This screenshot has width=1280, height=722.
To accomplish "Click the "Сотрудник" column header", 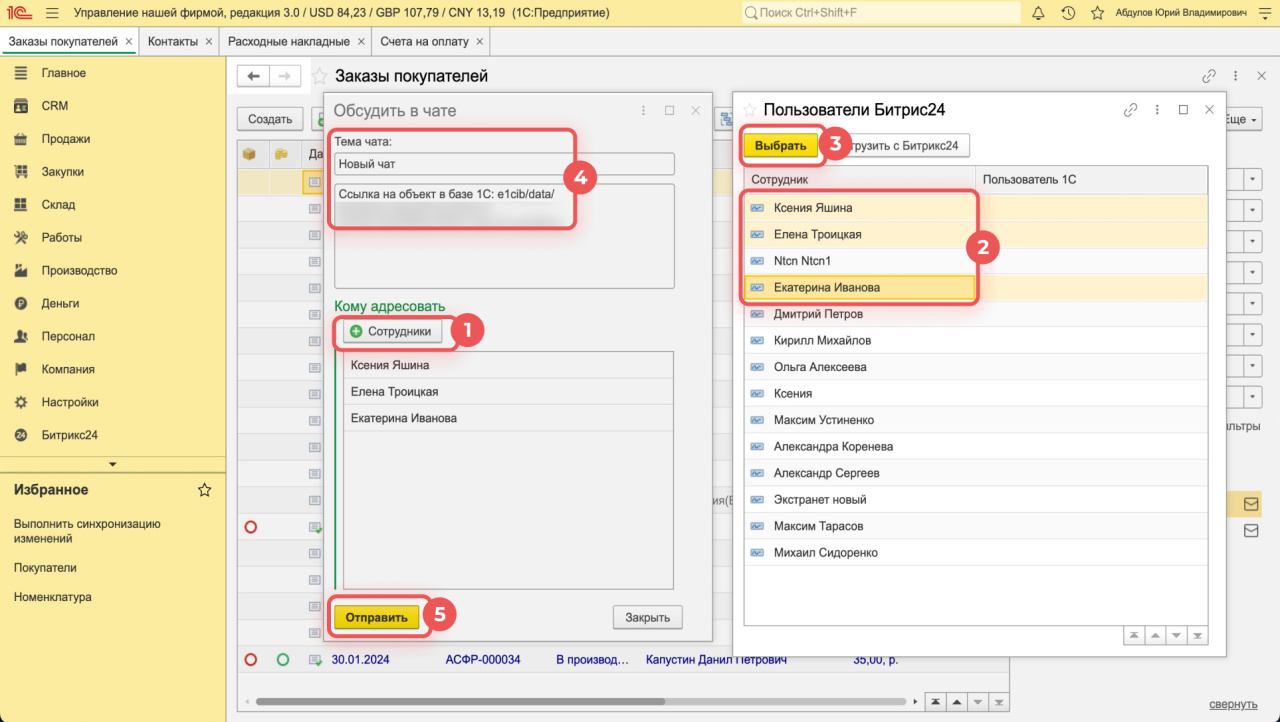I will [860, 180].
